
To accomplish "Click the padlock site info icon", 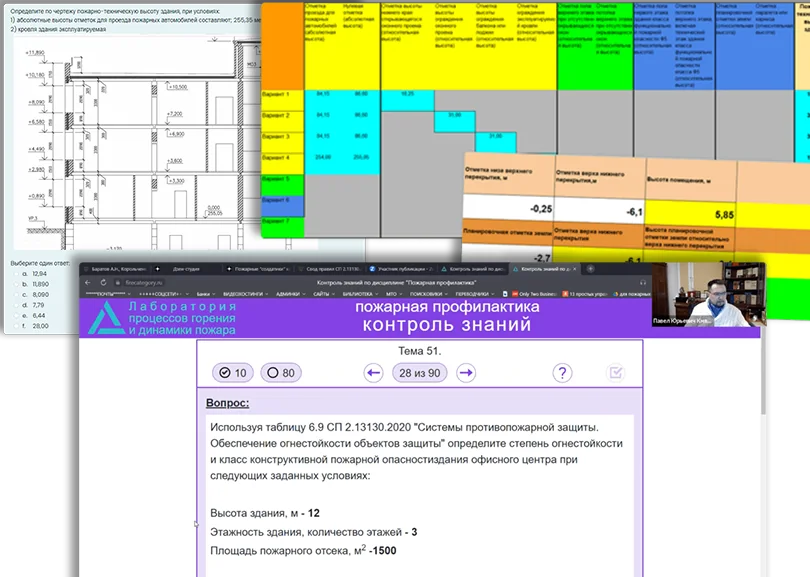I will click(118, 283).
